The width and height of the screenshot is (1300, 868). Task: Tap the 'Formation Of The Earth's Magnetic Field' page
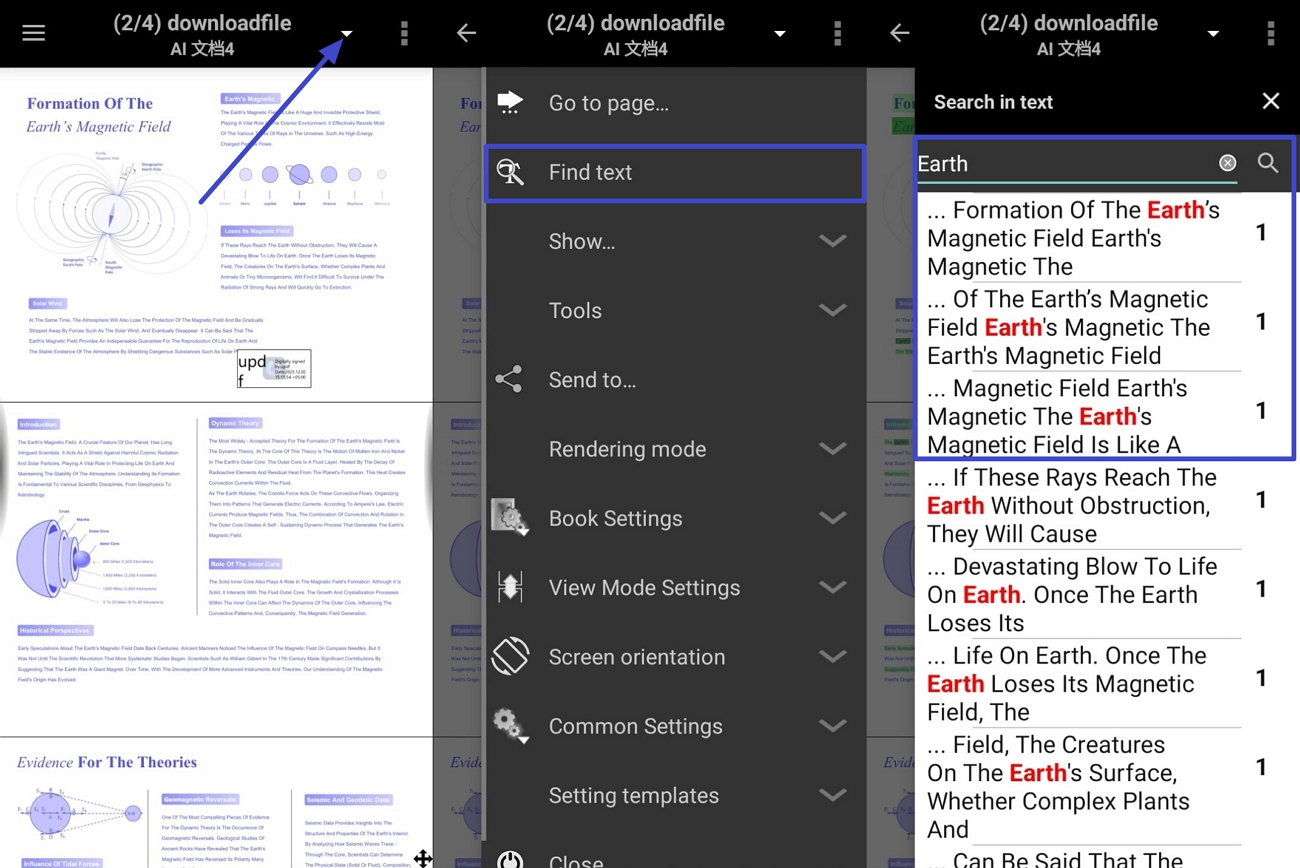tap(216, 235)
